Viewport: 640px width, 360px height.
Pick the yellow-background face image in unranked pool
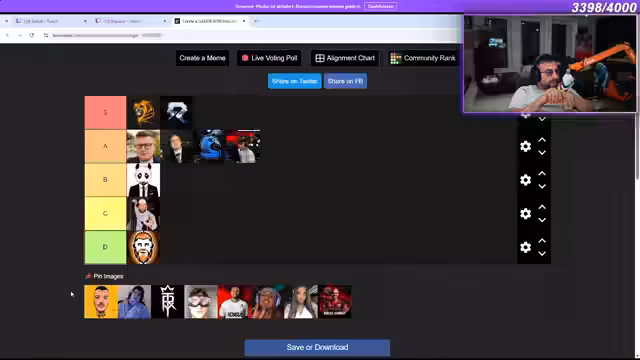click(x=101, y=302)
